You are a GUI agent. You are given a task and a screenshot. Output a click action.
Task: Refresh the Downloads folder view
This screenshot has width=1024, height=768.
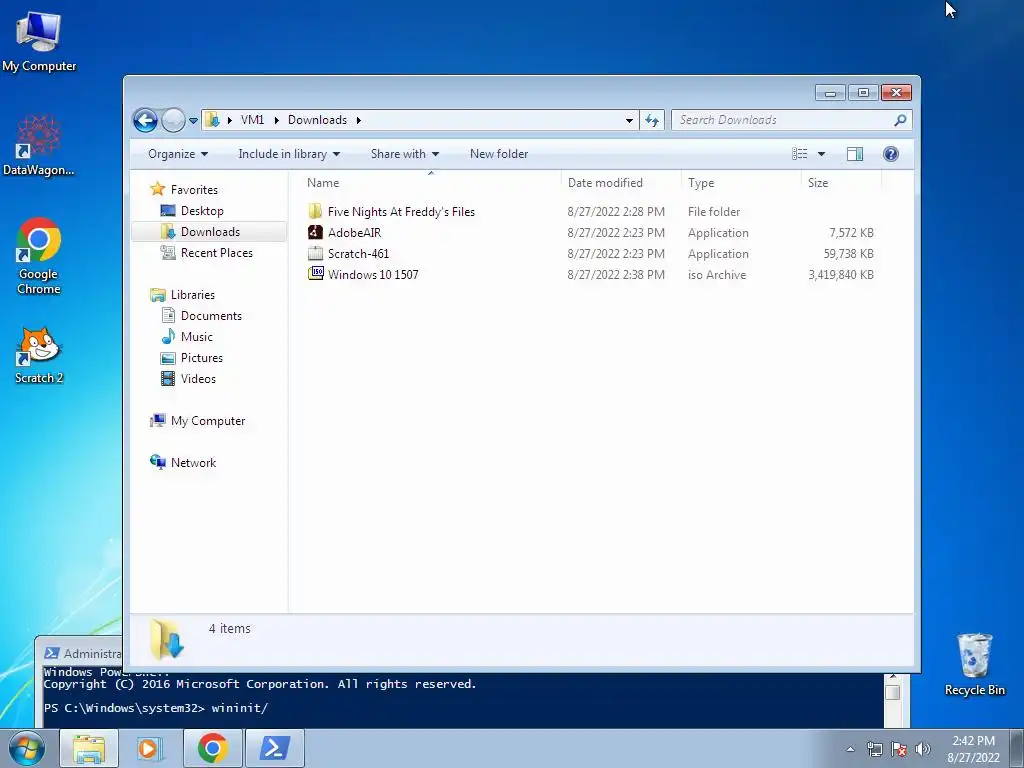pos(652,120)
